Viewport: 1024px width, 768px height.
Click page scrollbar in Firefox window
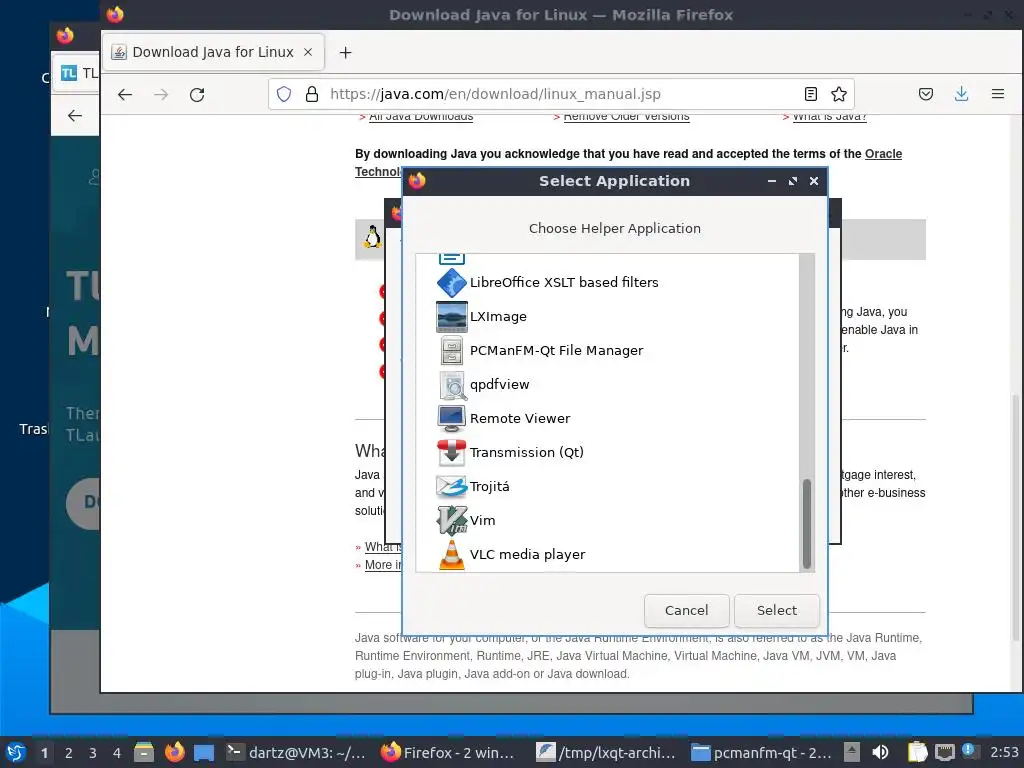coord(1016,516)
